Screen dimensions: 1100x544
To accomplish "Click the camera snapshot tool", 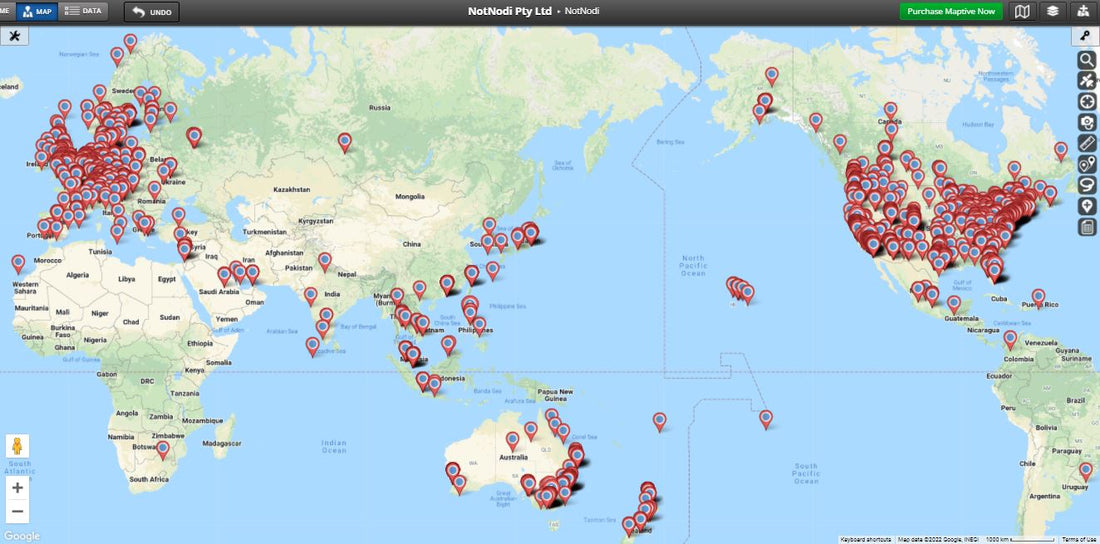I will tap(1087, 122).
